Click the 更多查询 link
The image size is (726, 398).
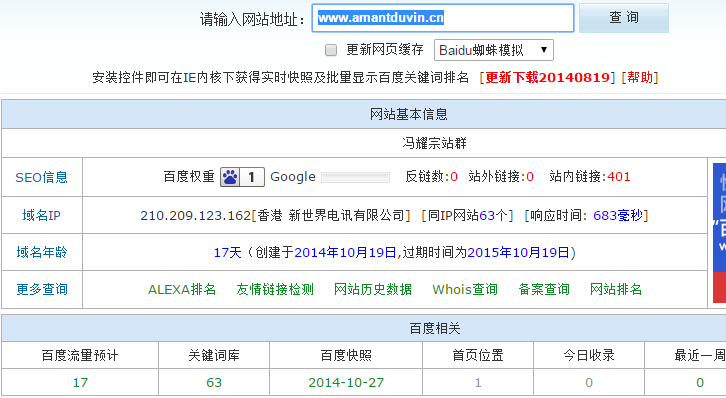pos(42,289)
